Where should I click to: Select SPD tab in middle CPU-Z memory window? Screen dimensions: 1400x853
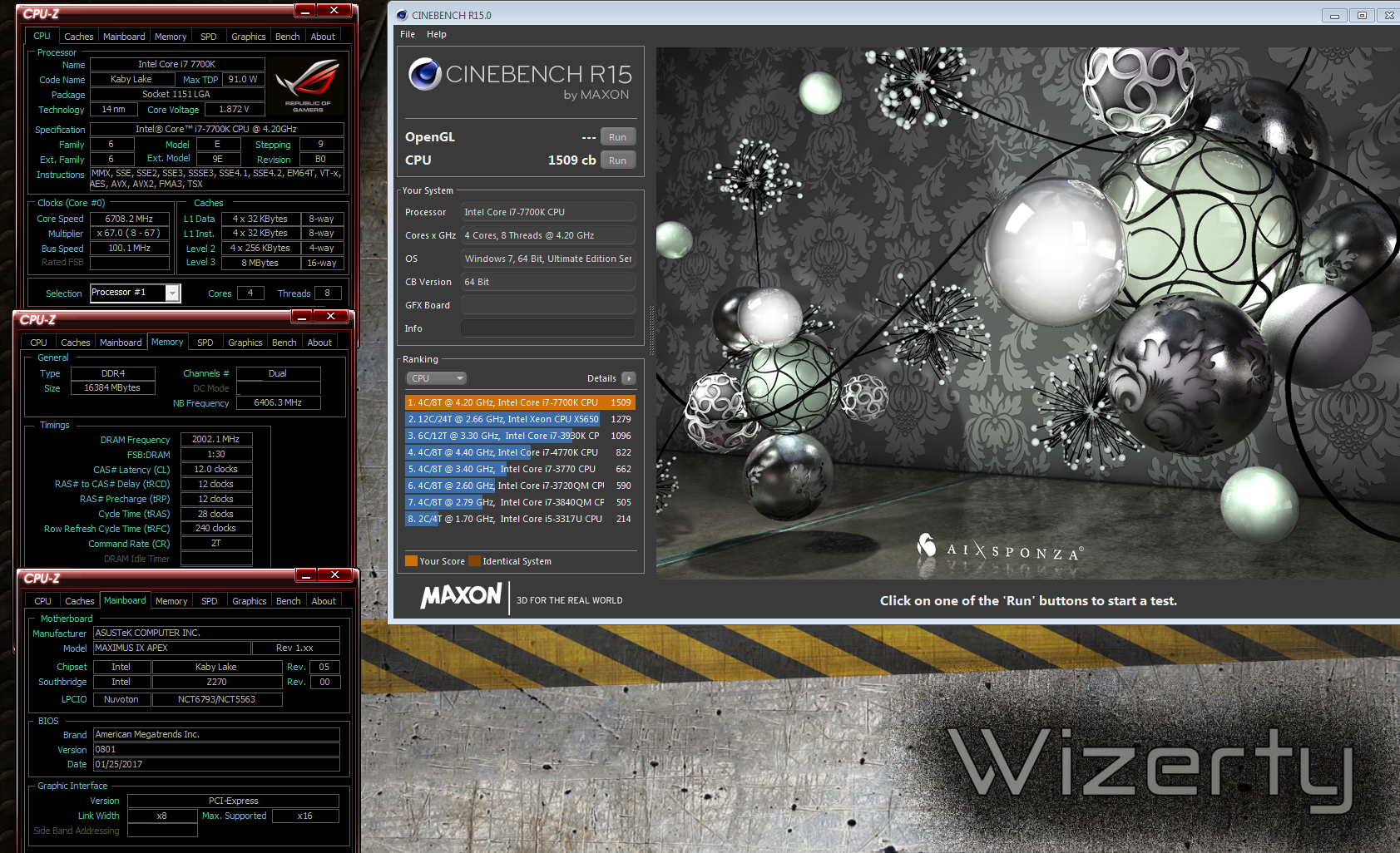205,343
